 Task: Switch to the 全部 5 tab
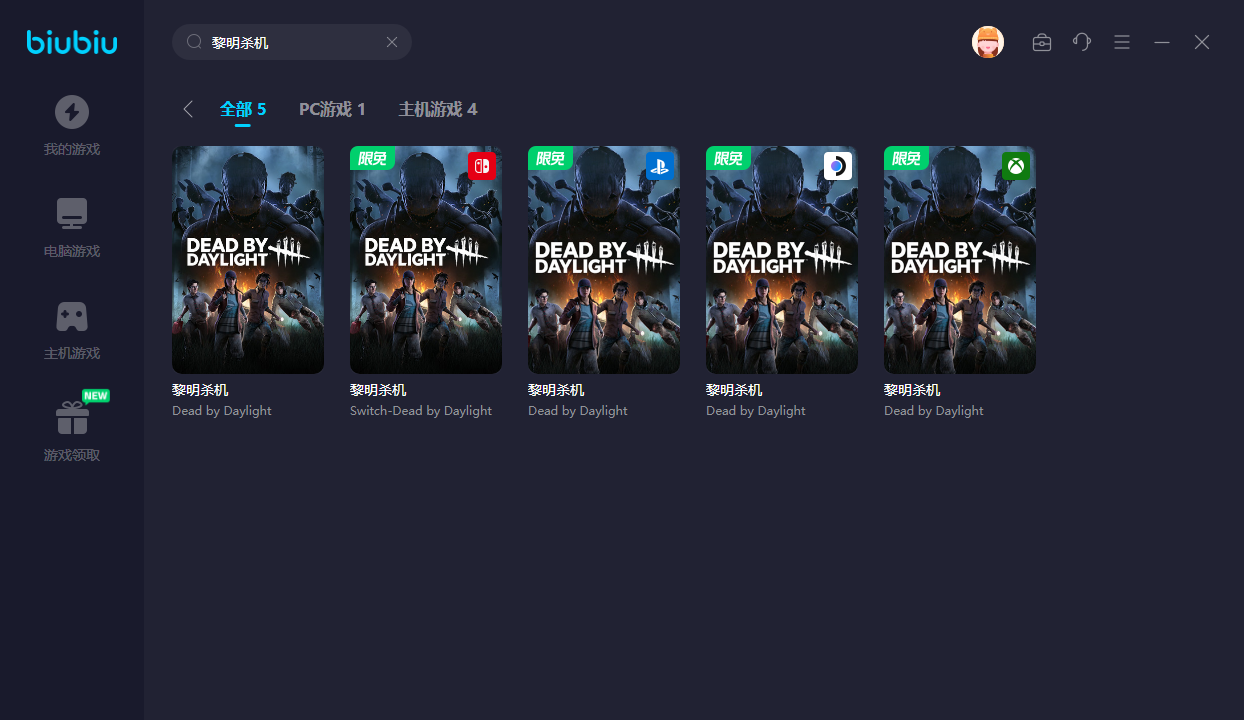click(243, 109)
